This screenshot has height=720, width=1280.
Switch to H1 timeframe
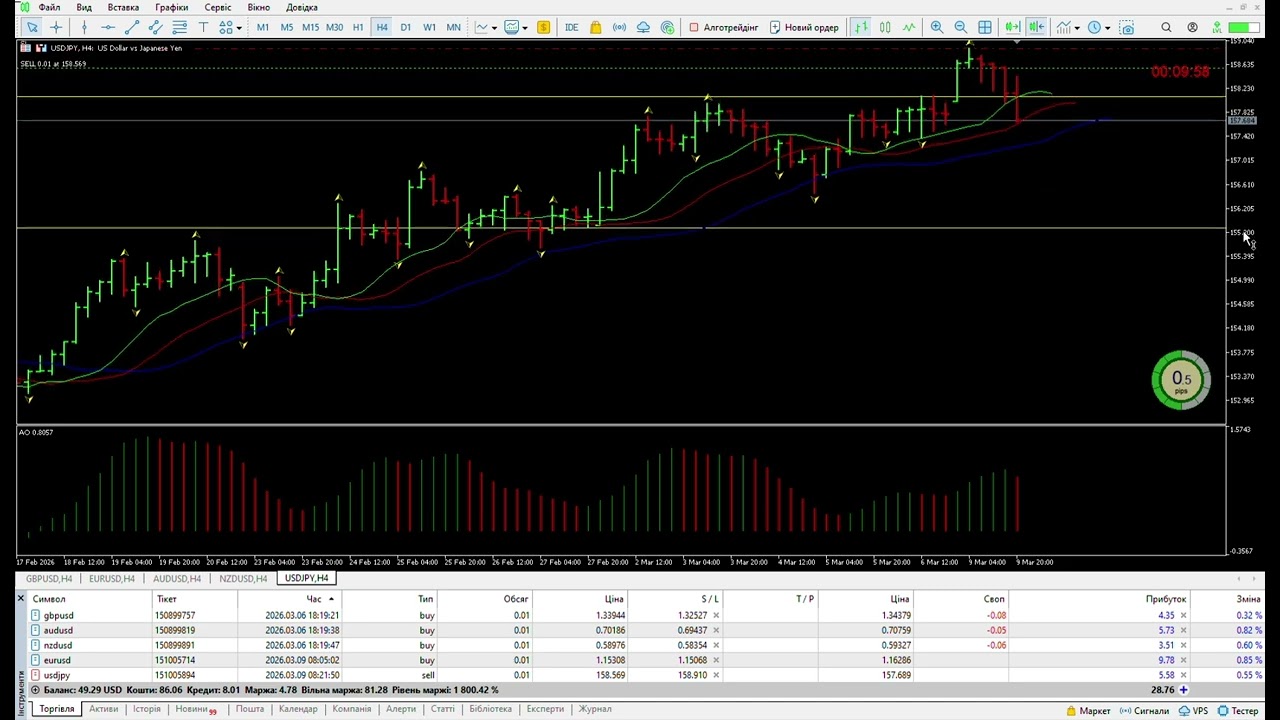(x=358, y=27)
